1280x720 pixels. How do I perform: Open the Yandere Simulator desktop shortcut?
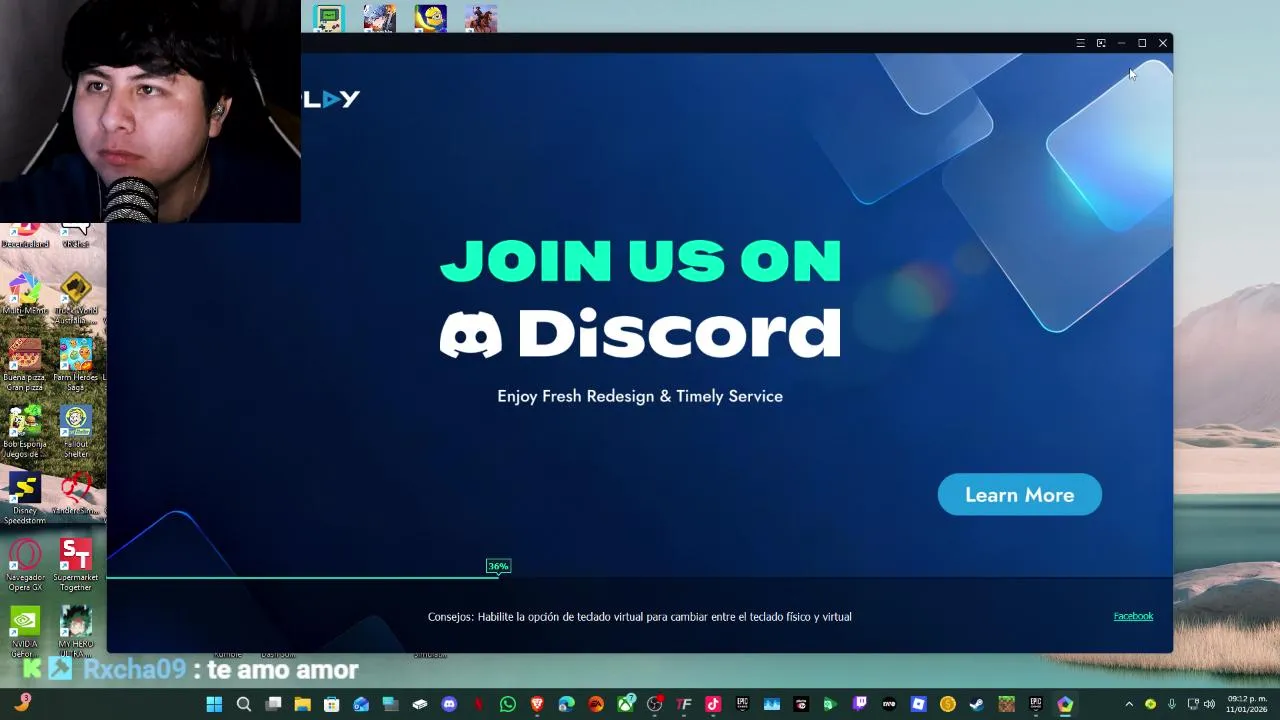(76, 494)
